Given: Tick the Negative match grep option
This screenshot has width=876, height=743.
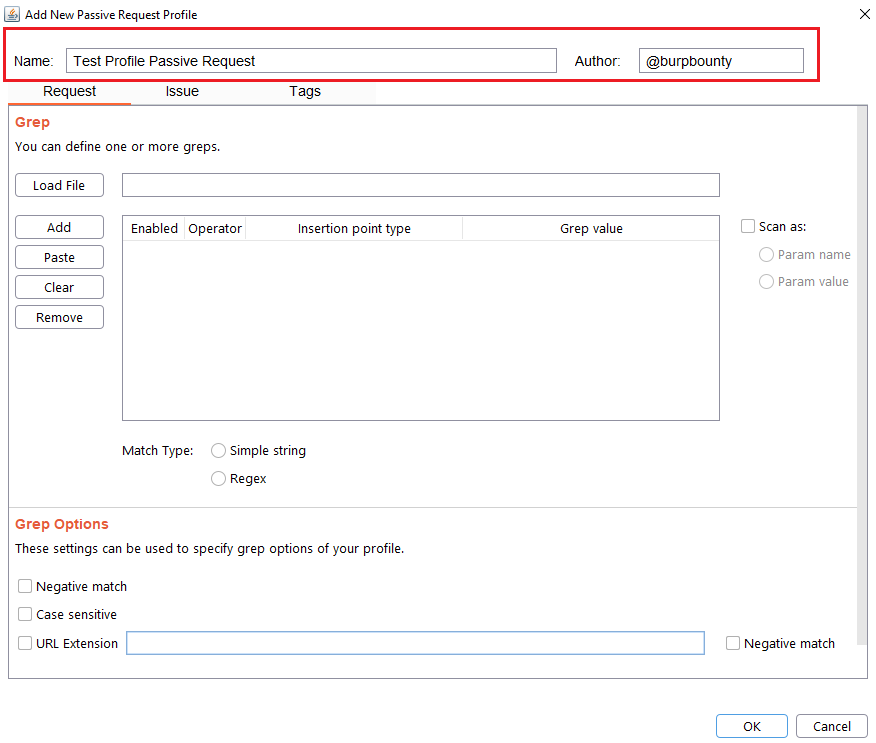Looking at the screenshot, I should [x=25, y=586].
